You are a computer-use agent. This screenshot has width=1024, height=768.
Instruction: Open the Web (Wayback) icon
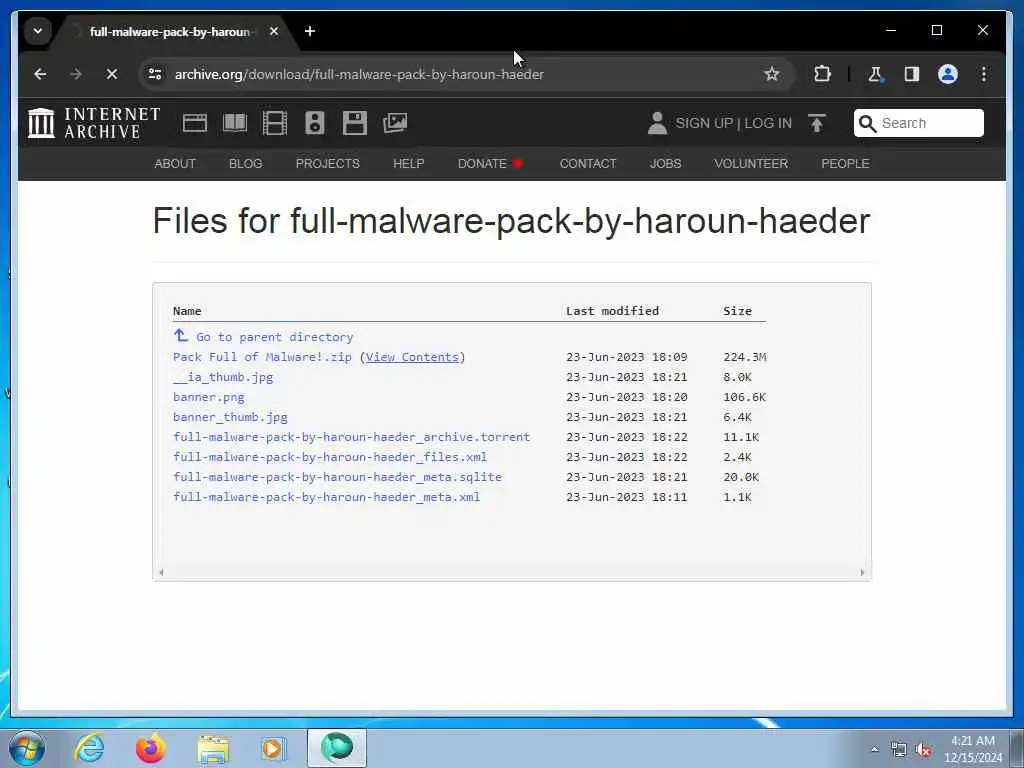pos(195,123)
